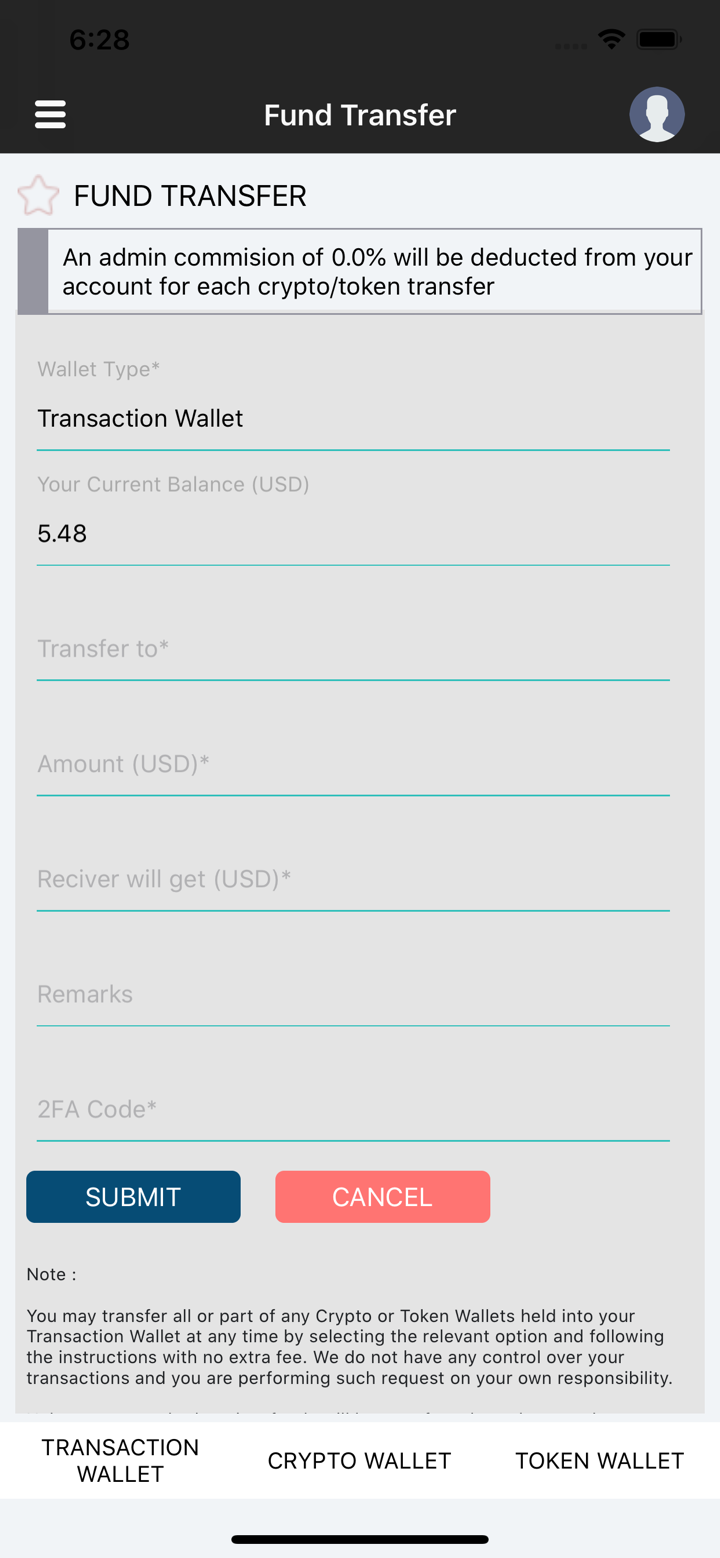Open the hamburger menu
This screenshot has width=720, height=1558.
coord(50,115)
